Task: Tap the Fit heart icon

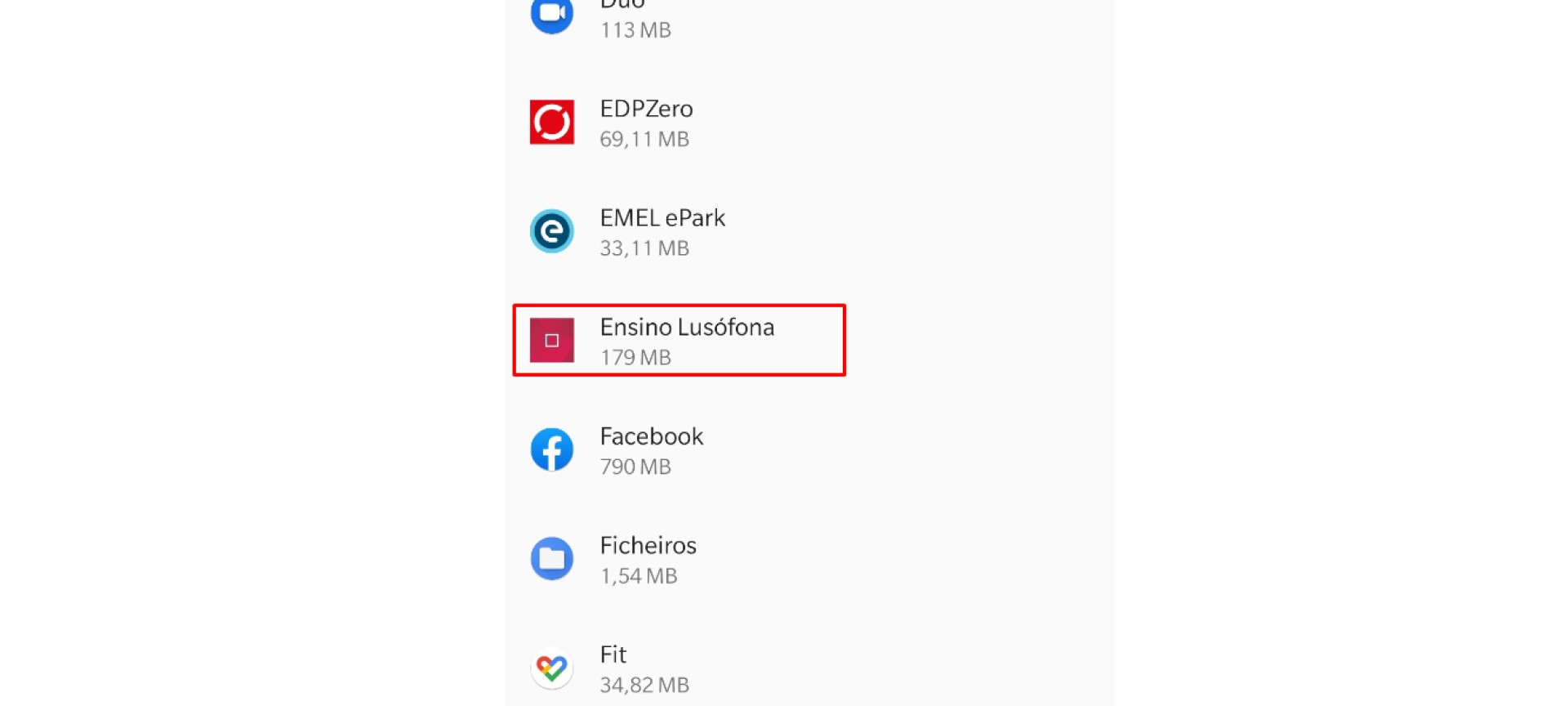Action: coord(552,668)
